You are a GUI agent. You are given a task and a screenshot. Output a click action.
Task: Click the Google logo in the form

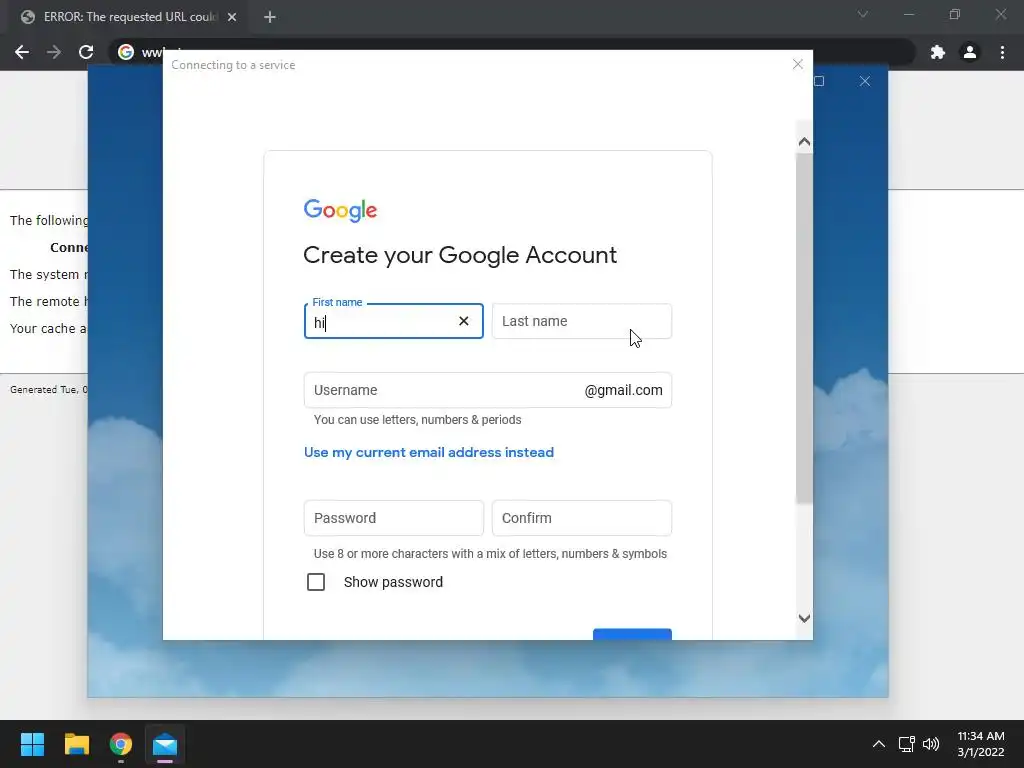pyautogui.click(x=340, y=210)
